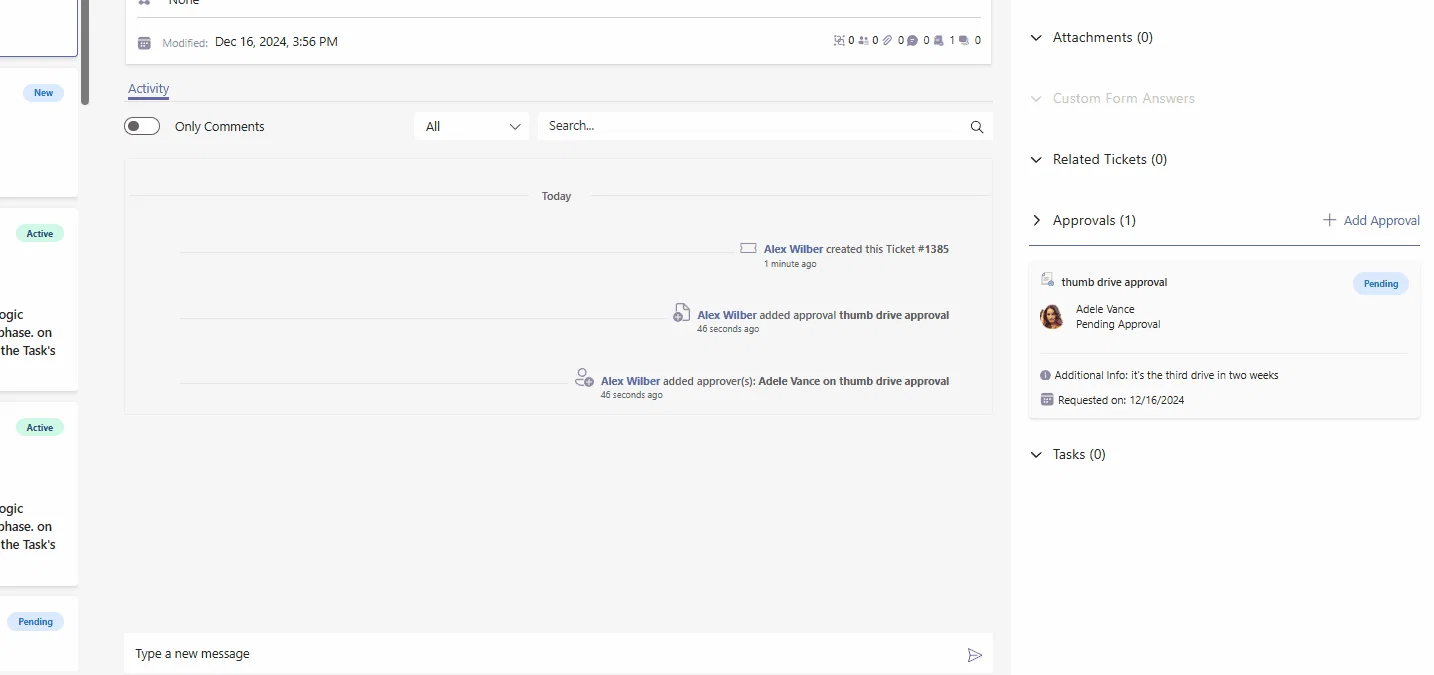Click the speech-bubble comments counter icon
The height and width of the screenshot is (675, 1434).
(912, 41)
